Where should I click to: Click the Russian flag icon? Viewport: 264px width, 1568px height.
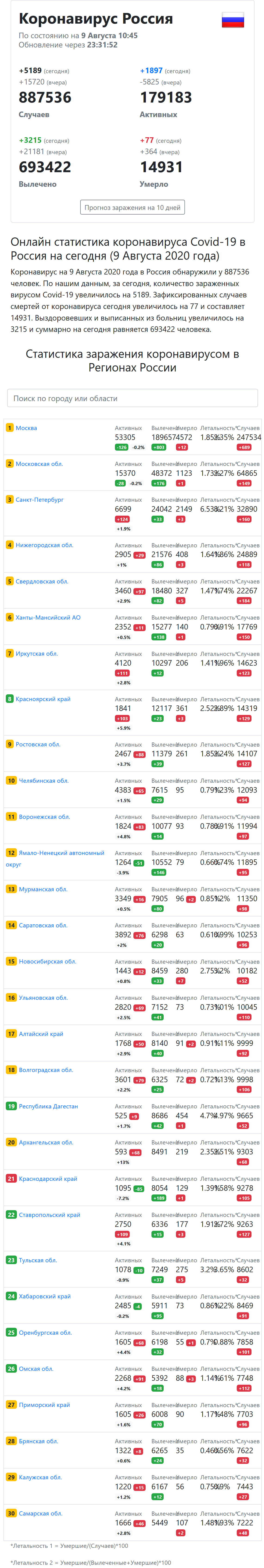coord(233,21)
